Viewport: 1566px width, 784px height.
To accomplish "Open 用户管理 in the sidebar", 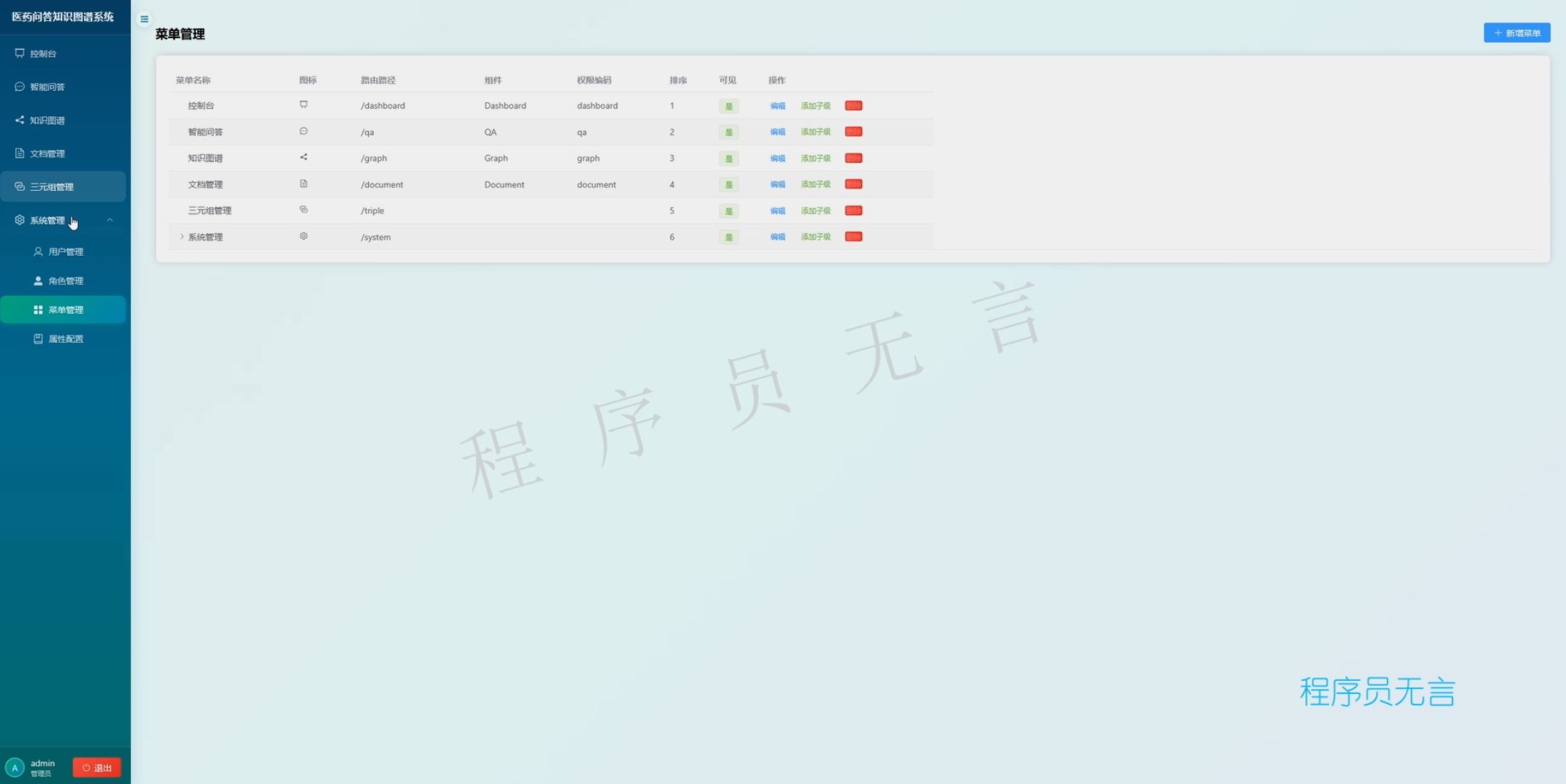I will (x=66, y=251).
